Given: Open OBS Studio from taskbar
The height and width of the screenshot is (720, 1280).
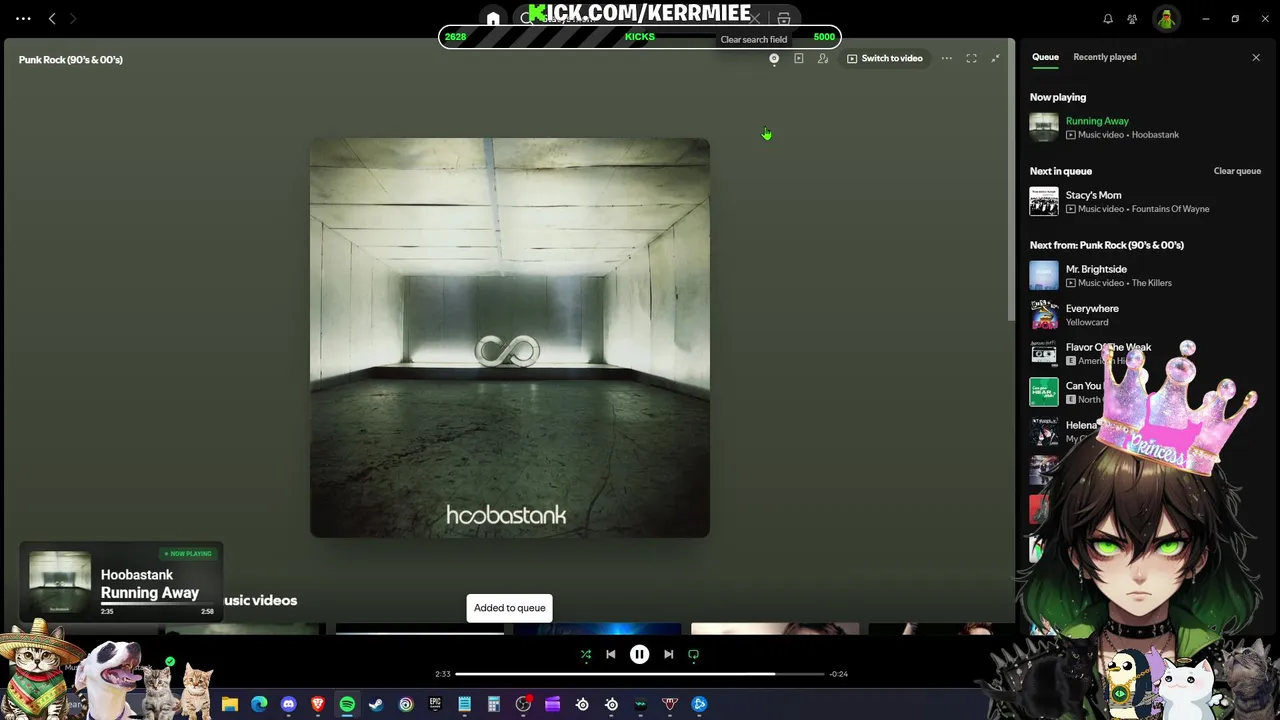Looking at the screenshot, I should [x=523, y=704].
